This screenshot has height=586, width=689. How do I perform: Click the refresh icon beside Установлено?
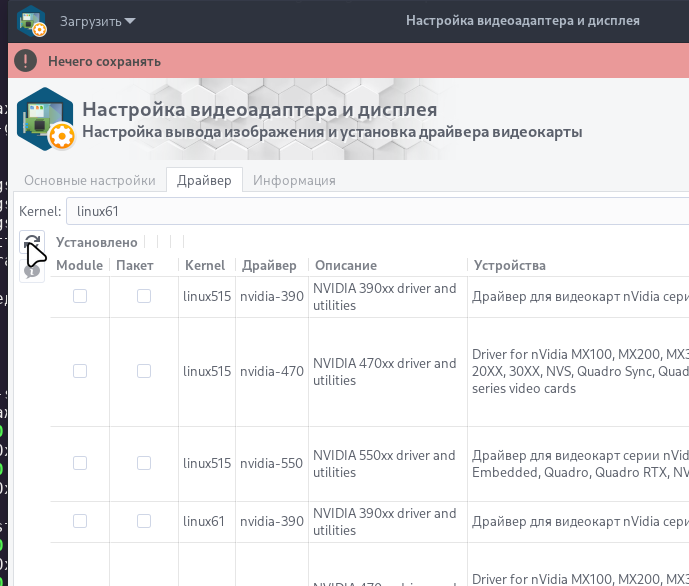tap(32, 242)
